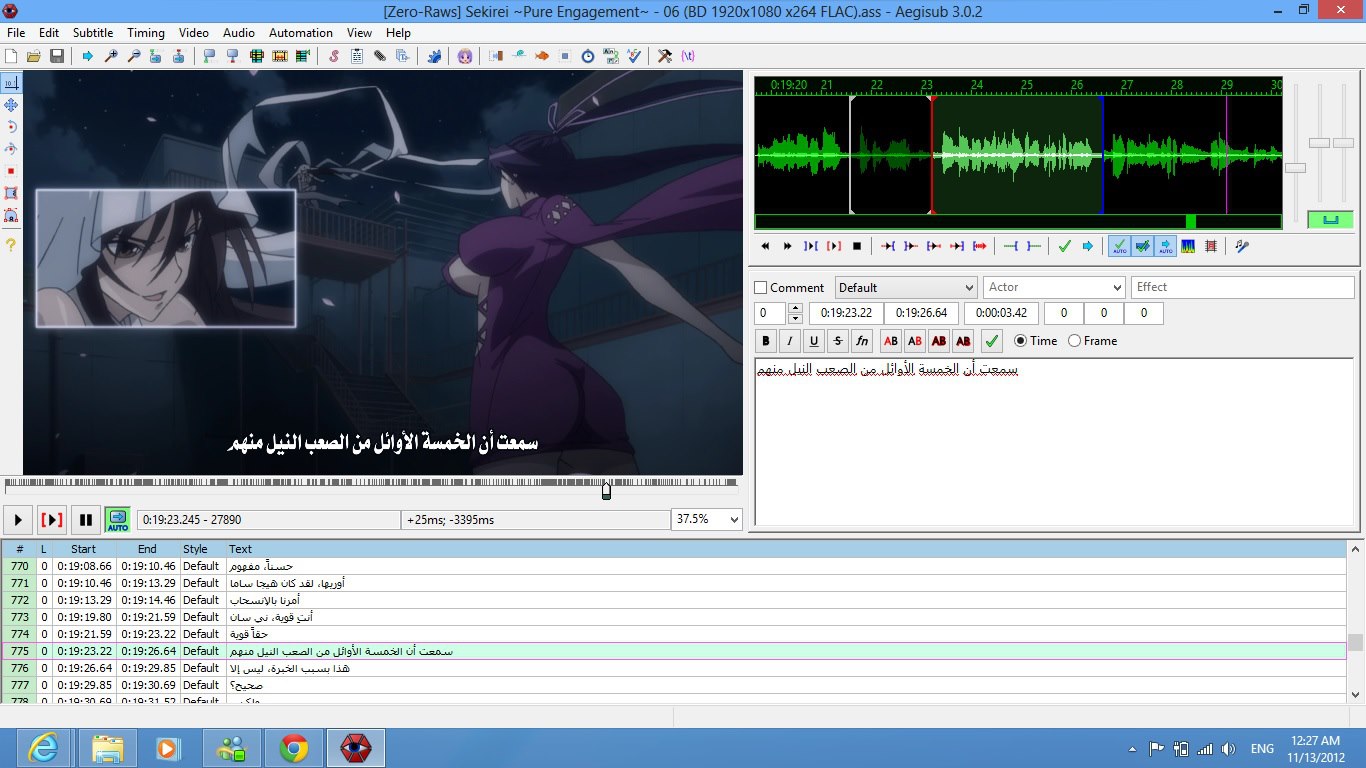The image size is (1366, 768).
Task: Create a new subtitles file
Action: [12, 56]
